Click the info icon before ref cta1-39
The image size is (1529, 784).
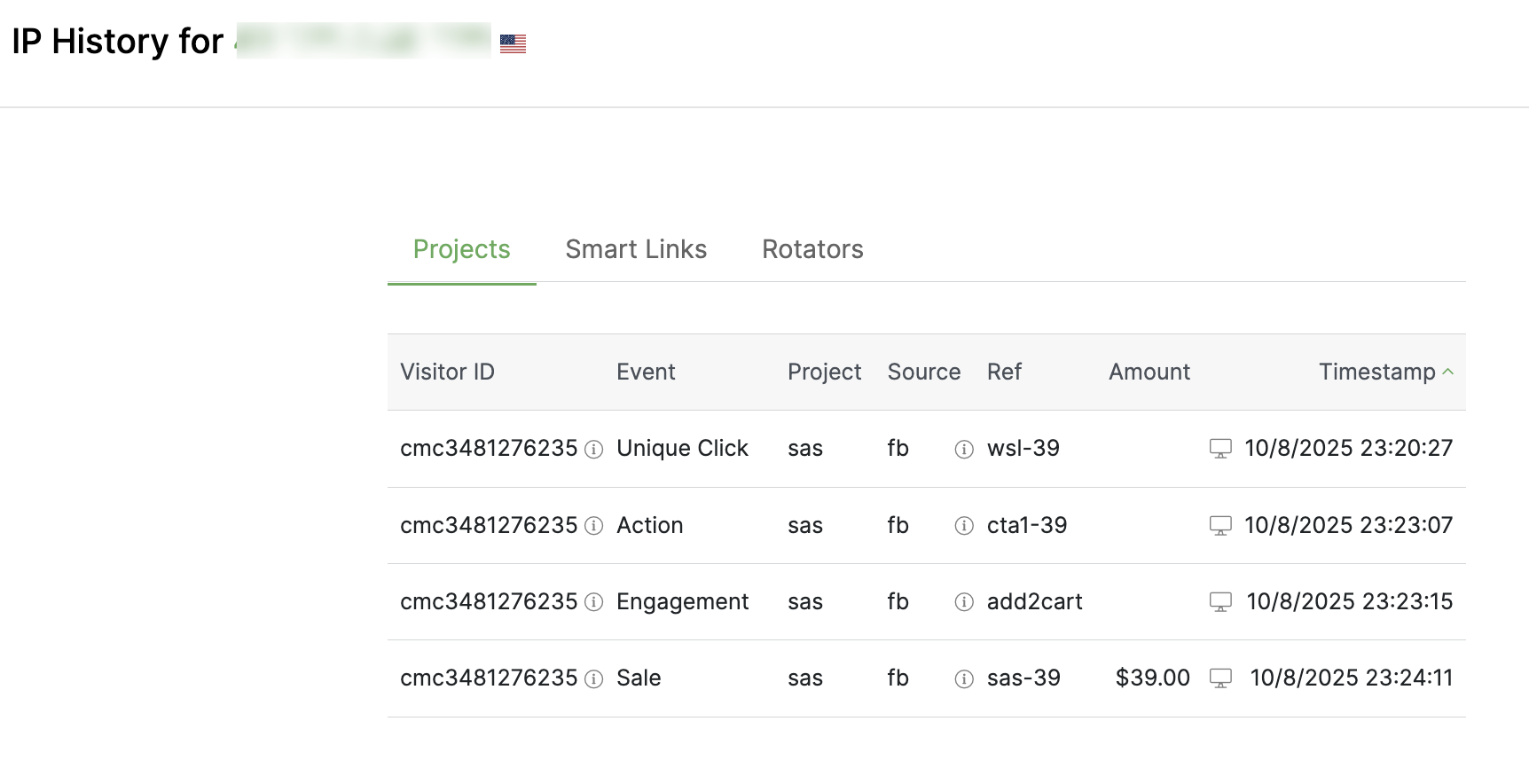pyautogui.click(x=964, y=526)
